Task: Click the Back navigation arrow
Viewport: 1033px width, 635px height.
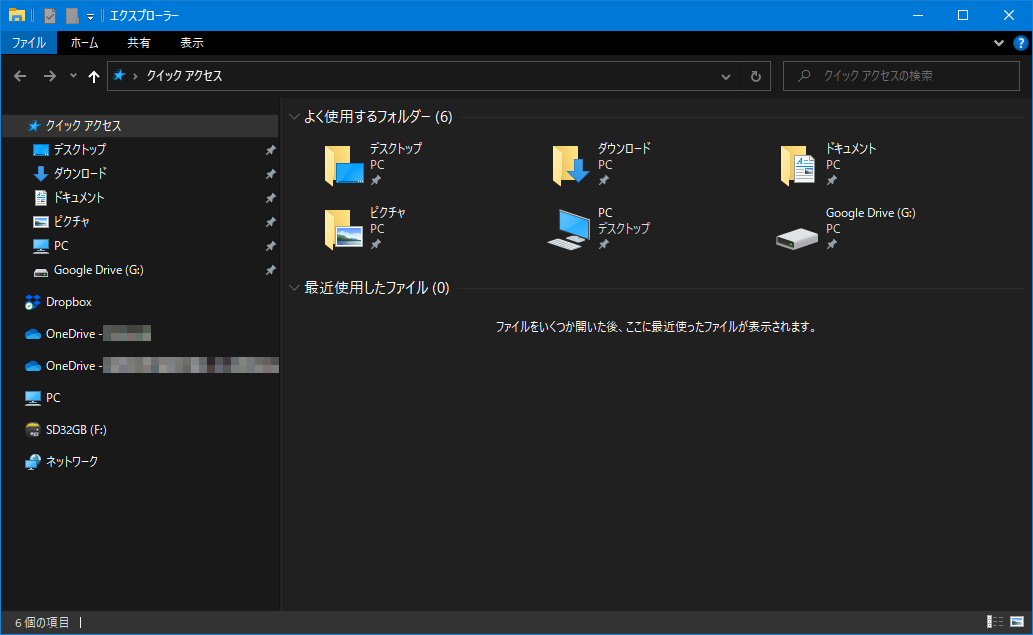Action: click(x=21, y=76)
